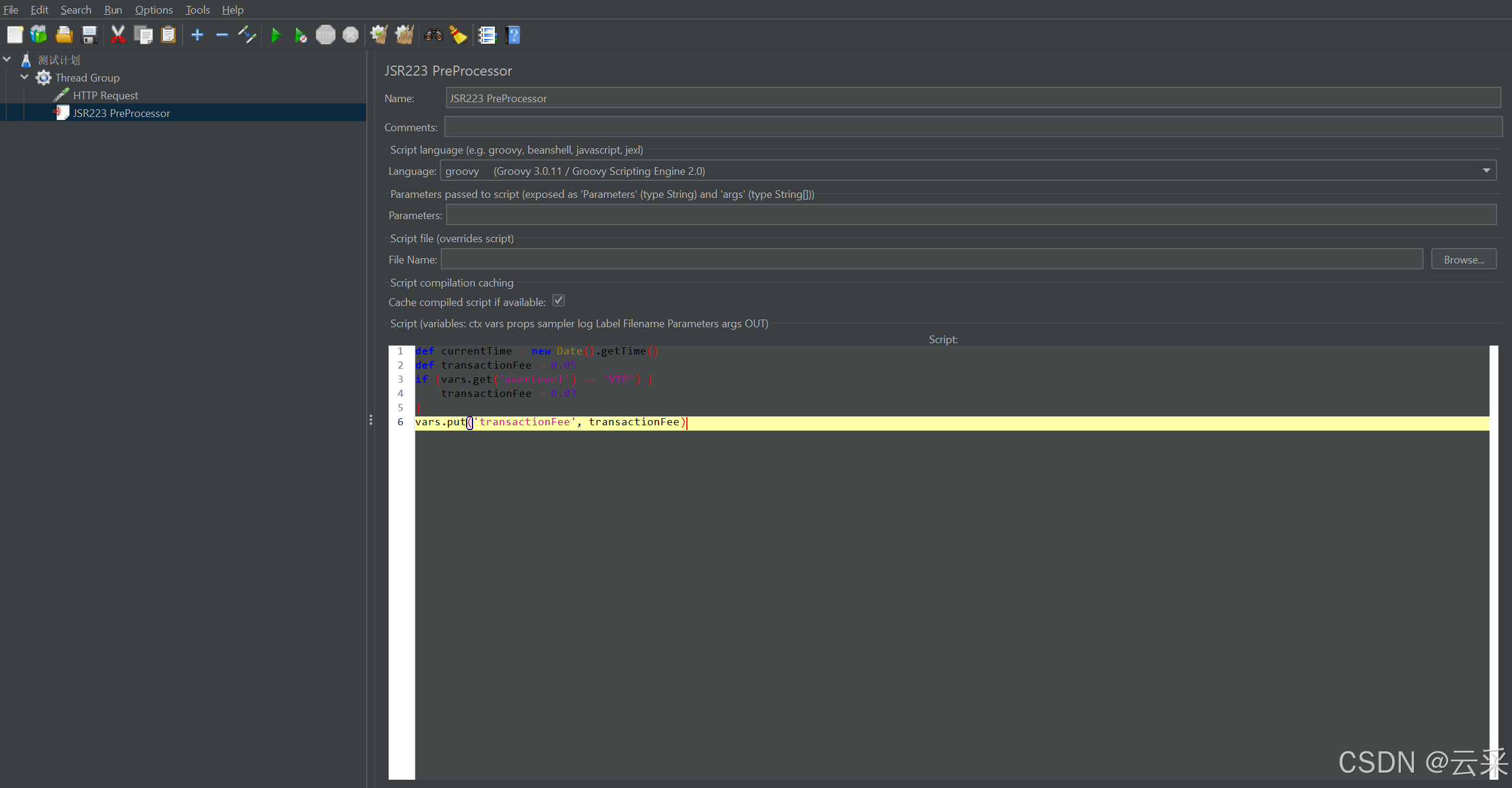Open Help with question mark icon
This screenshot has width=1512, height=788.
pyautogui.click(x=513, y=35)
